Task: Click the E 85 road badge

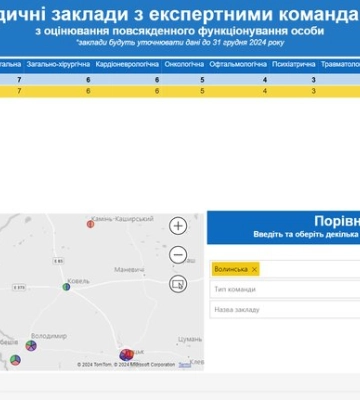Action: tap(58, 261)
